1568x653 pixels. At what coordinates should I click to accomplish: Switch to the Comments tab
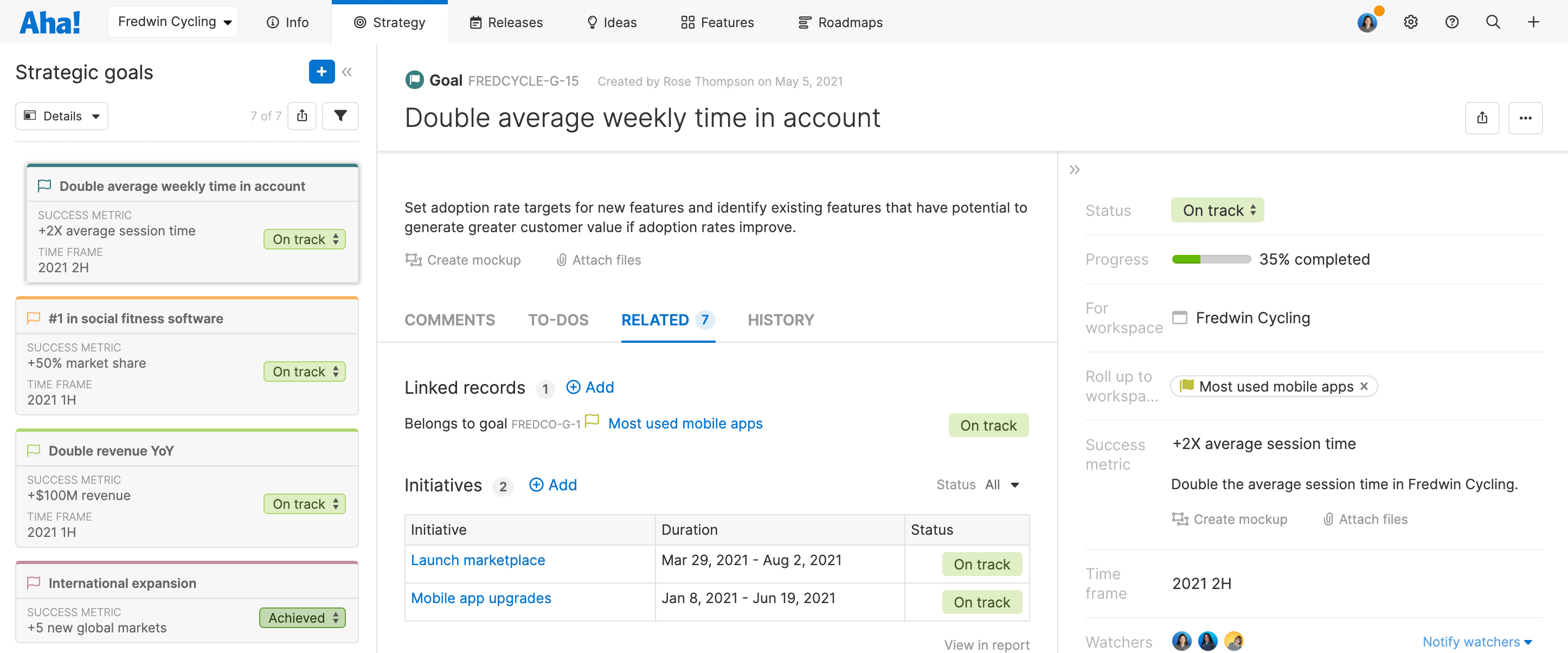tap(450, 320)
